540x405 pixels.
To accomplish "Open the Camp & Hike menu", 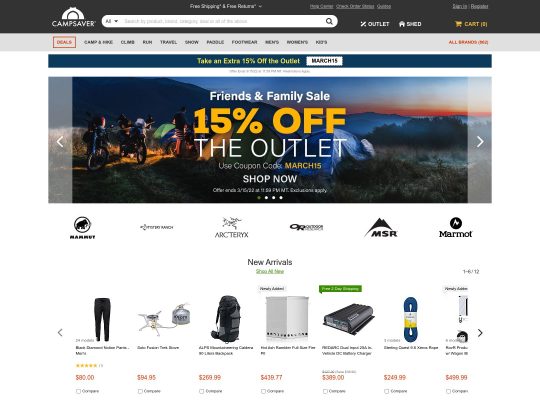I will 98,42.
